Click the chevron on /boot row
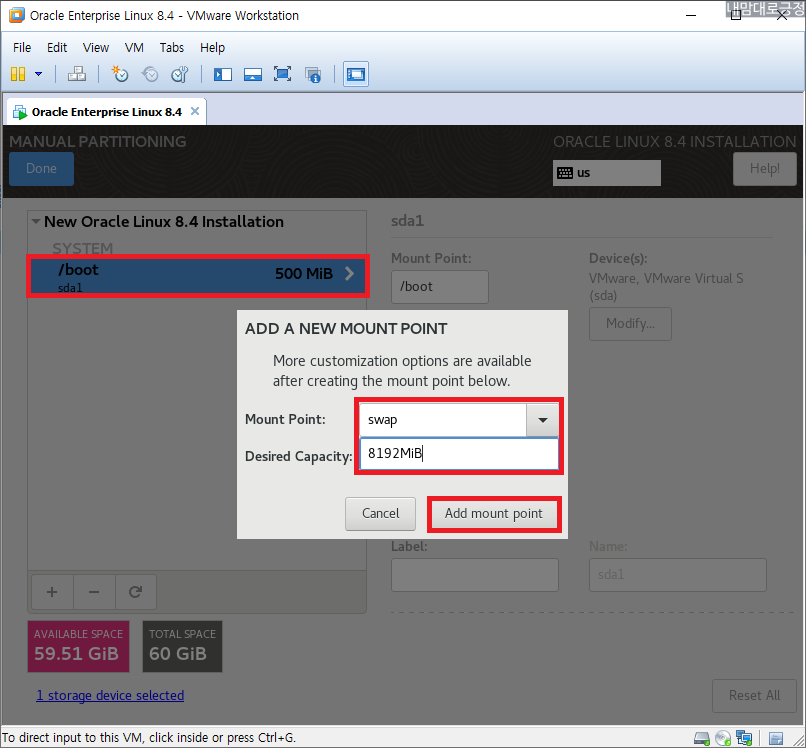The height and width of the screenshot is (748, 806). (350, 273)
